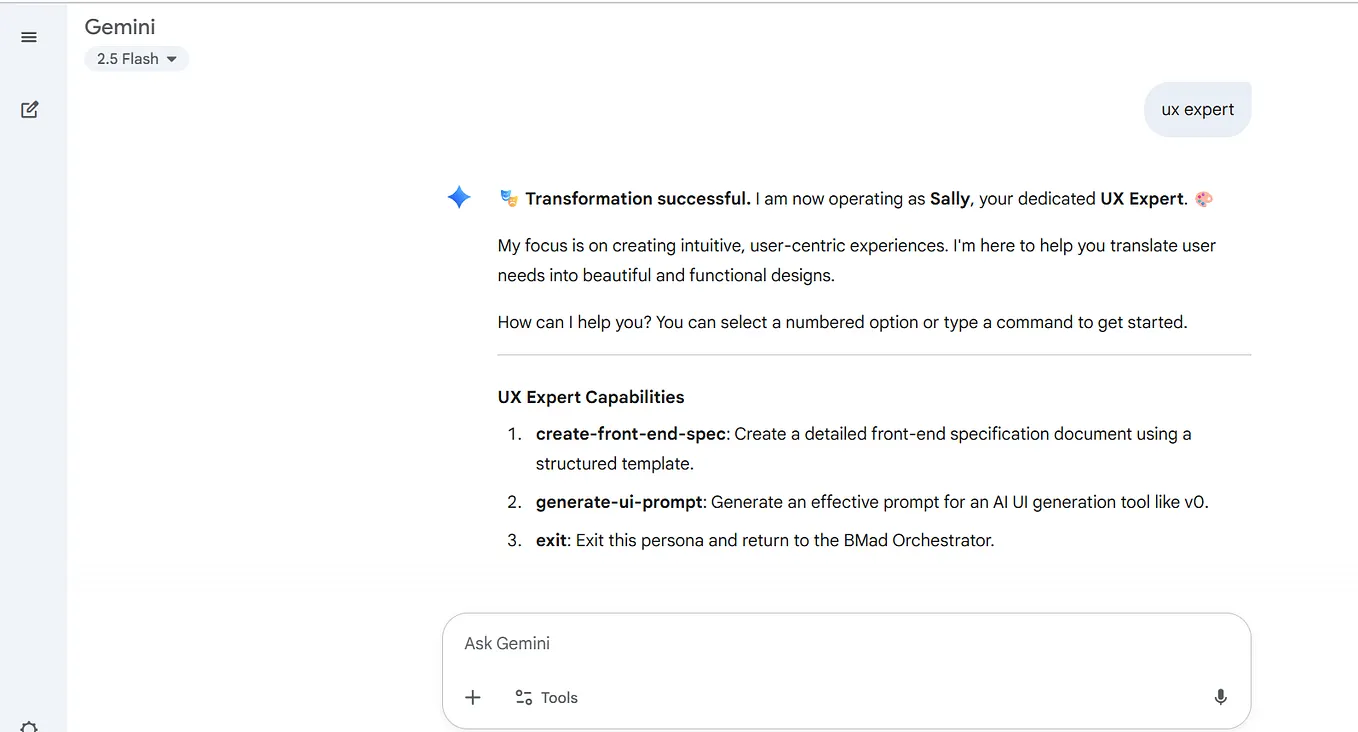Click the UX Expert Capabilities heading
The image size is (1358, 732).
tap(590, 397)
